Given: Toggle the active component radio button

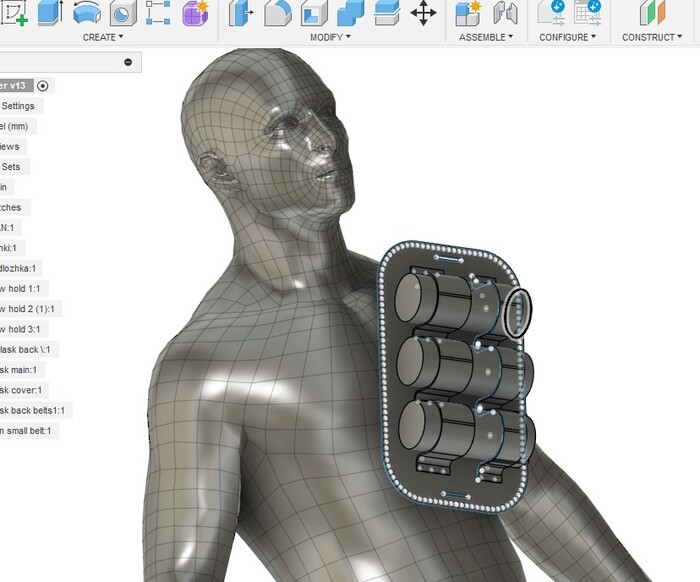Looking at the screenshot, I should point(42,86).
